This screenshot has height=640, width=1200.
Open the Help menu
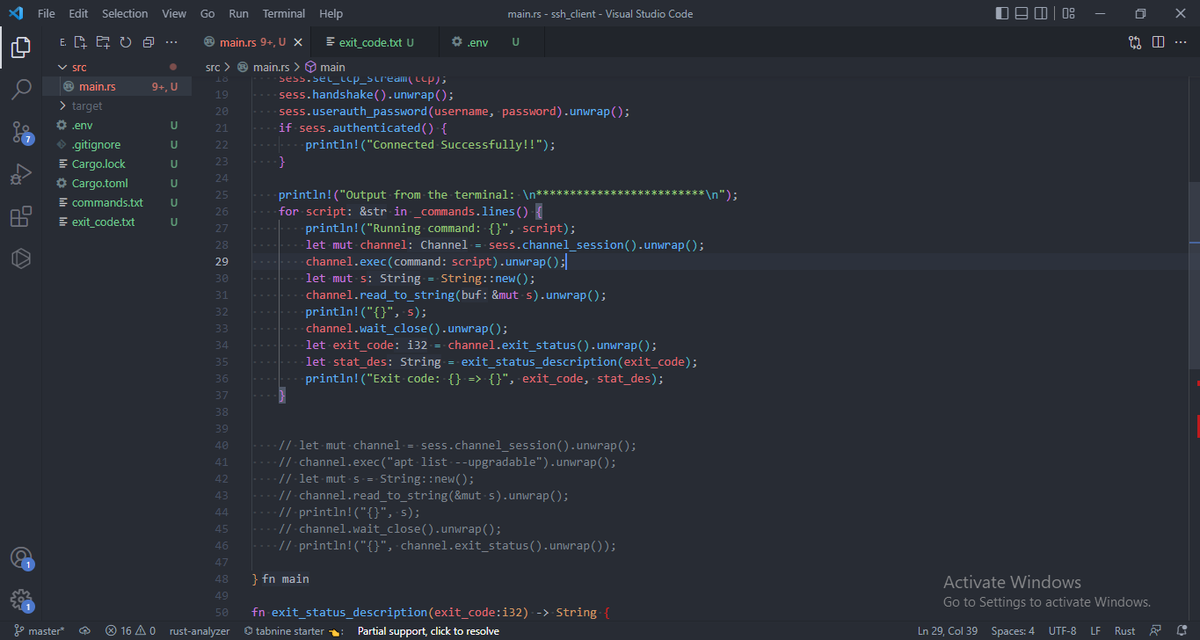click(x=331, y=14)
